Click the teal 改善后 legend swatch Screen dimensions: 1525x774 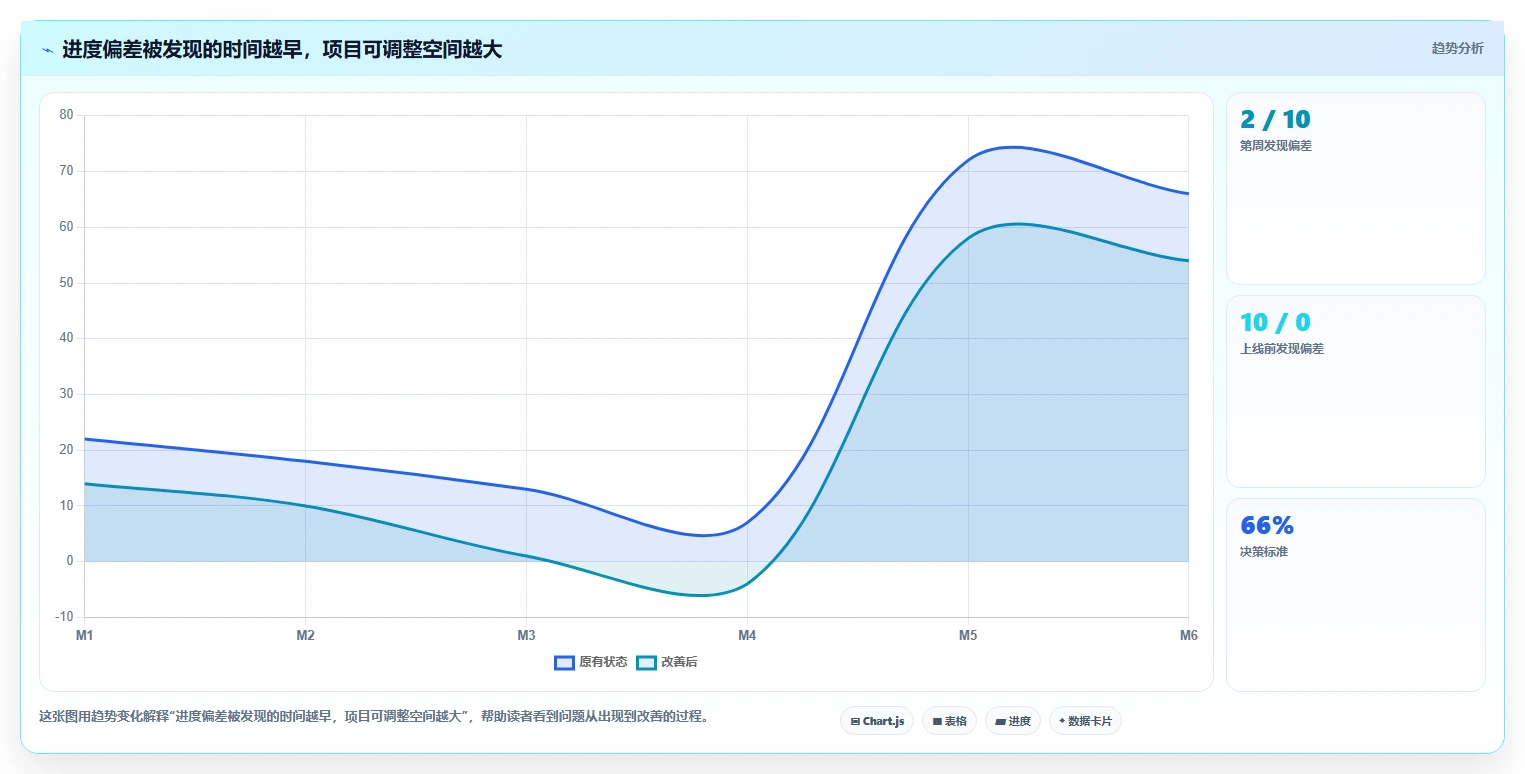(x=646, y=662)
